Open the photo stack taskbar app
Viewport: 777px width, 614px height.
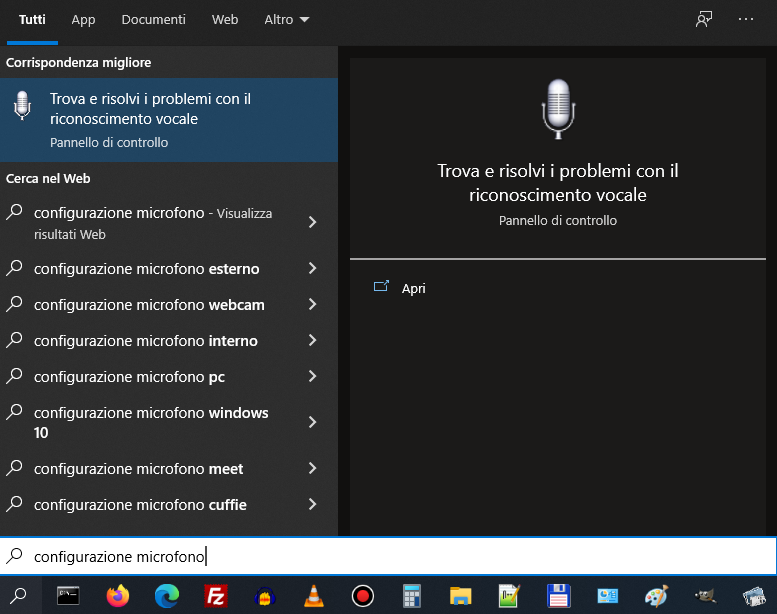[754, 596]
